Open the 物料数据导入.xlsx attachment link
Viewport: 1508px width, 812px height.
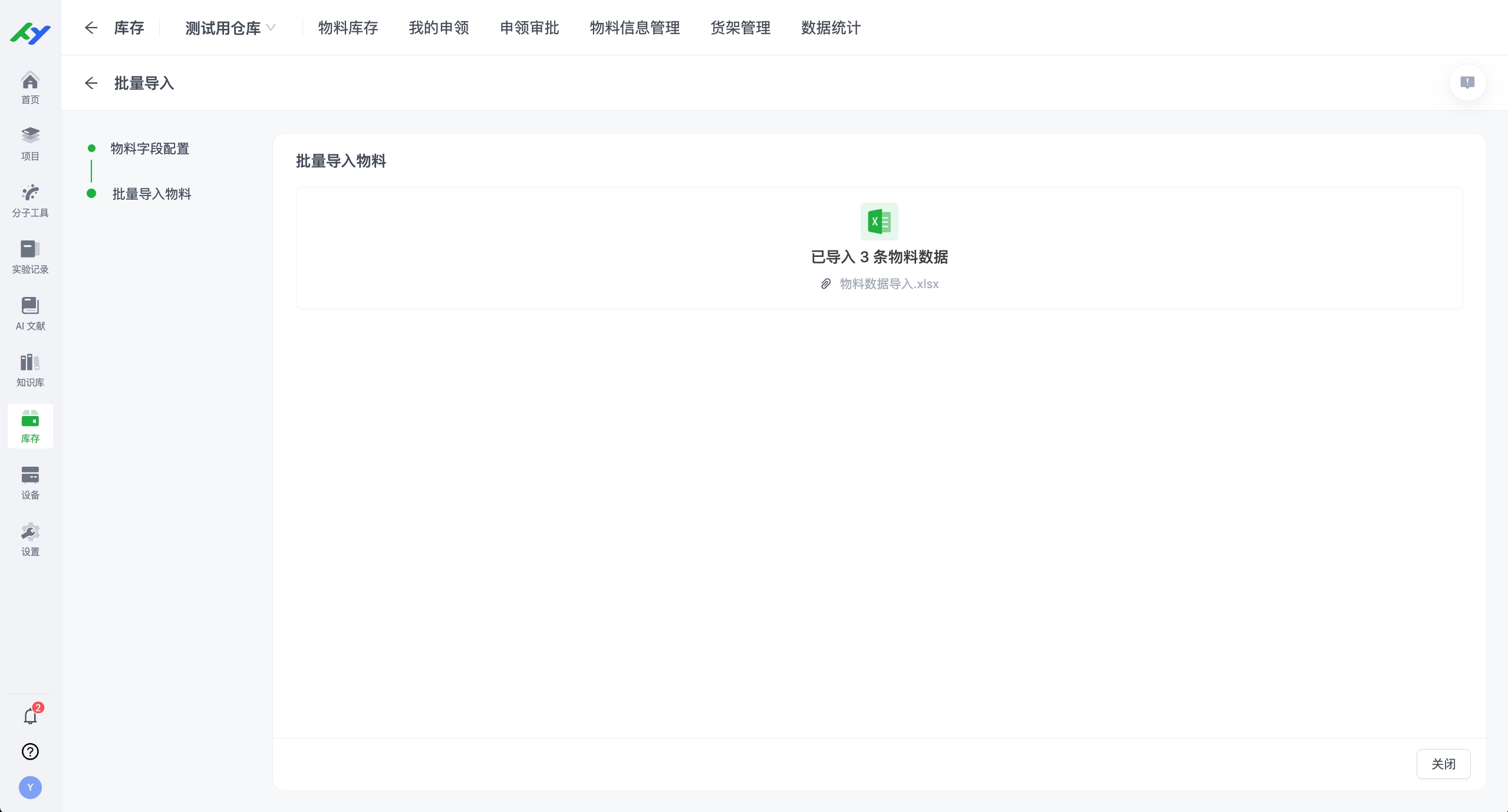click(x=888, y=283)
